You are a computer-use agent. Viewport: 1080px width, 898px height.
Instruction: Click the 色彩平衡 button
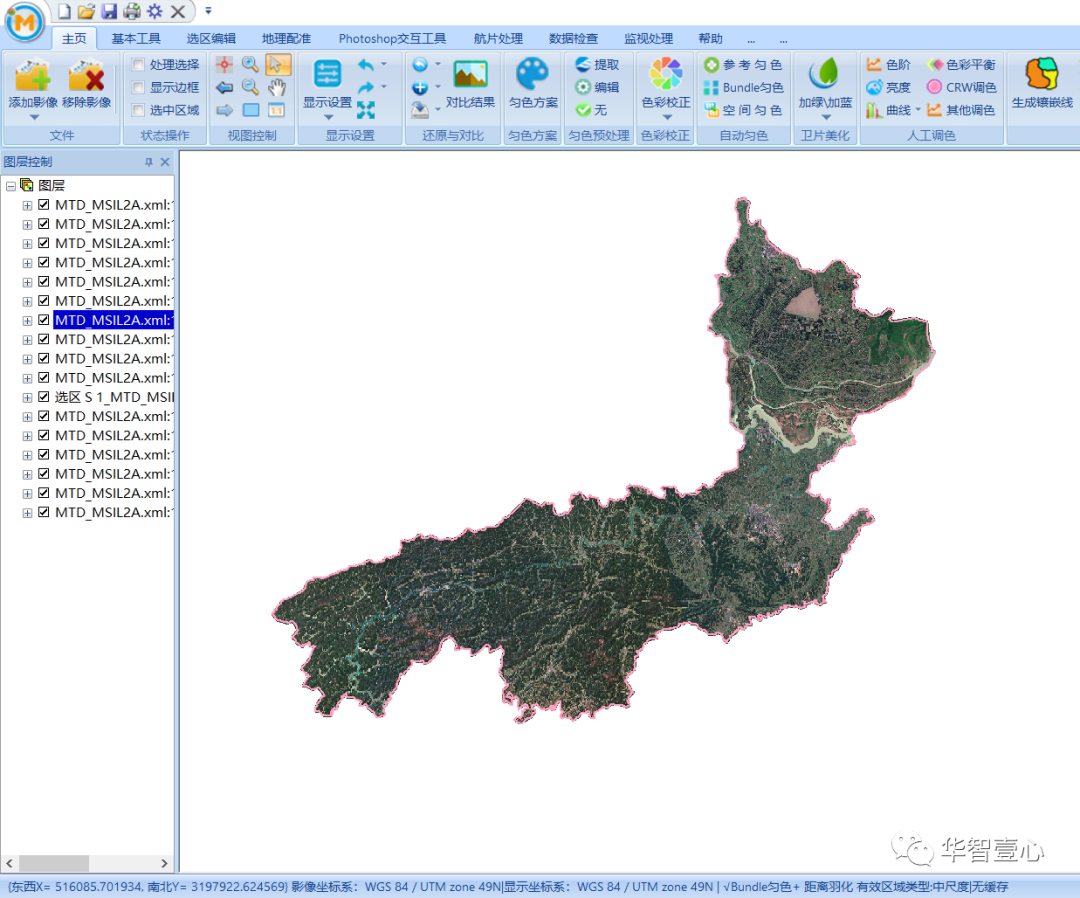coord(962,65)
